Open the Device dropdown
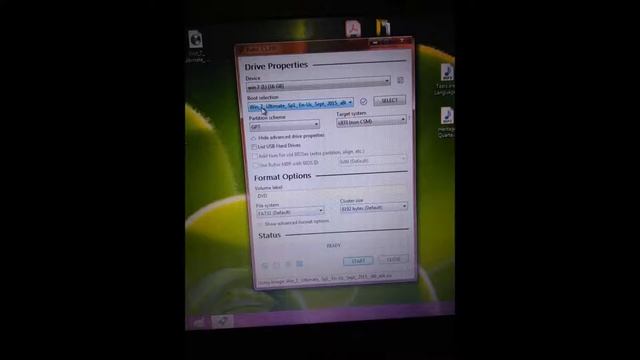 click(x=318, y=84)
